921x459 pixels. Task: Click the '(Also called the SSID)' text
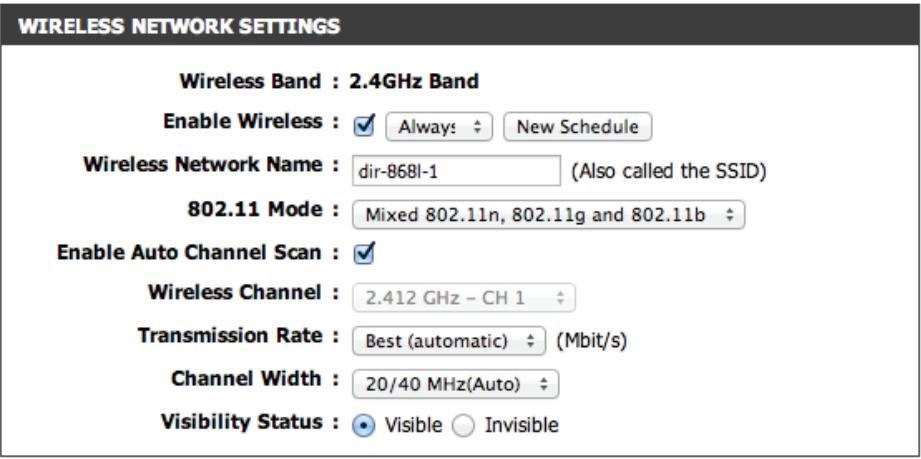pyautogui.click(x=668, y=171)
